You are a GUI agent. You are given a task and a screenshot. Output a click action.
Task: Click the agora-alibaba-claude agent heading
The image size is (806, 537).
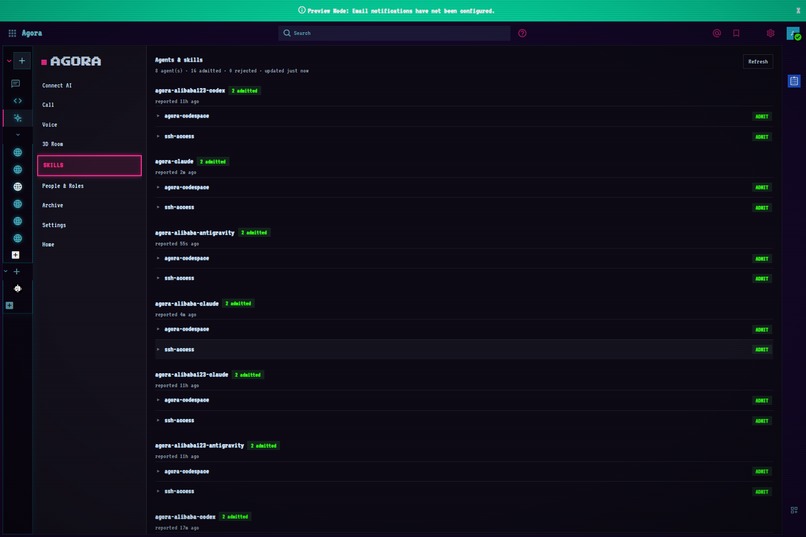tap(187, 303)
